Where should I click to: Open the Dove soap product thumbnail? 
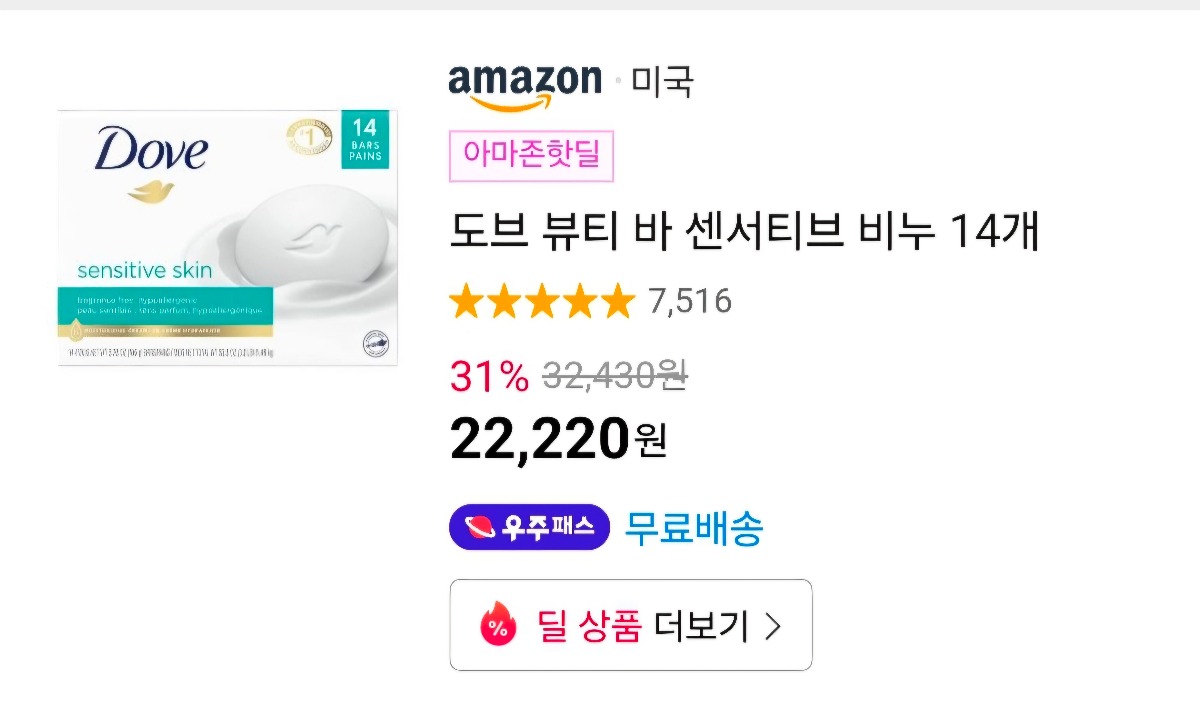(228, 238)
